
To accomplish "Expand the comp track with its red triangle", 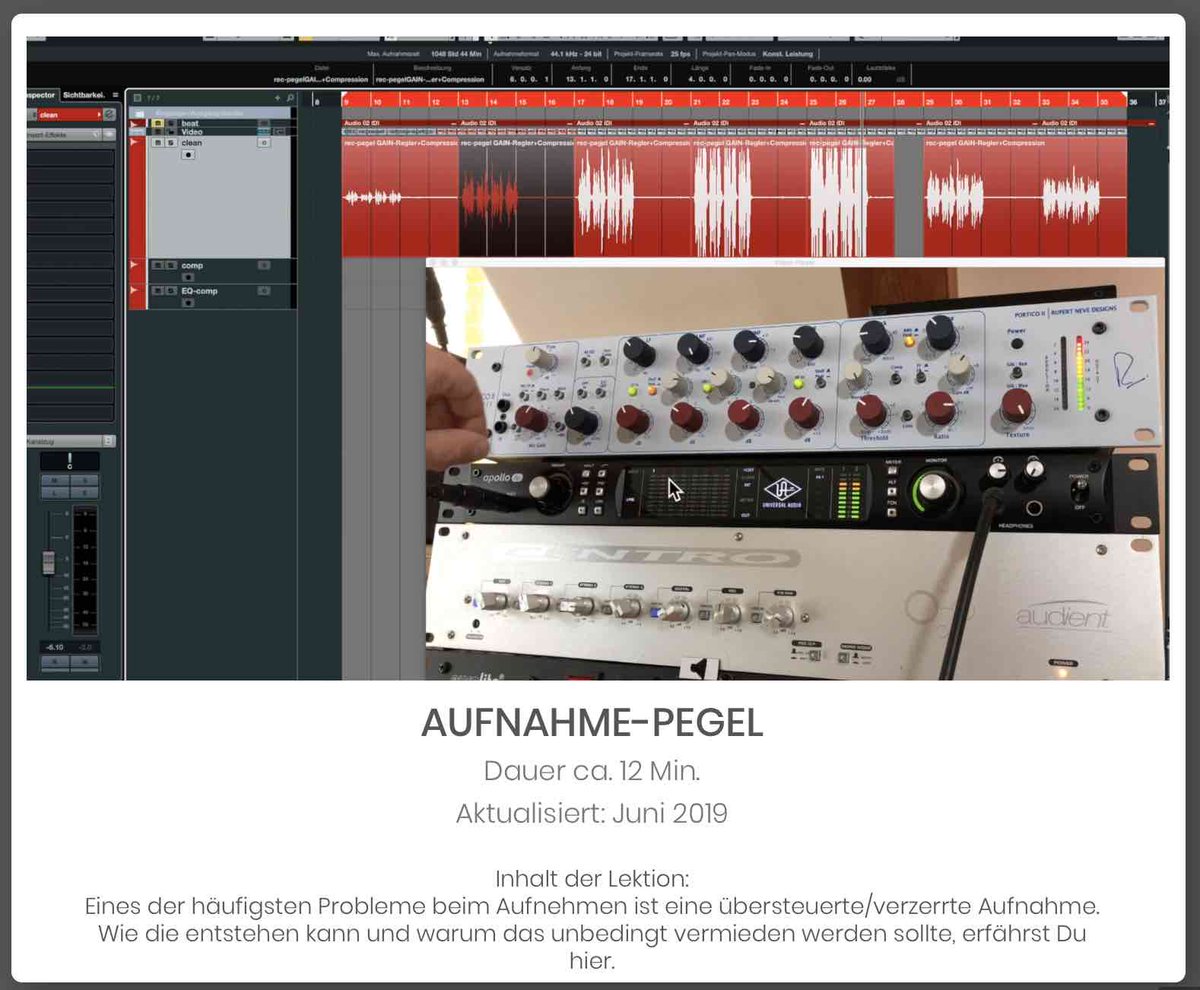I will tap(133, 265).
